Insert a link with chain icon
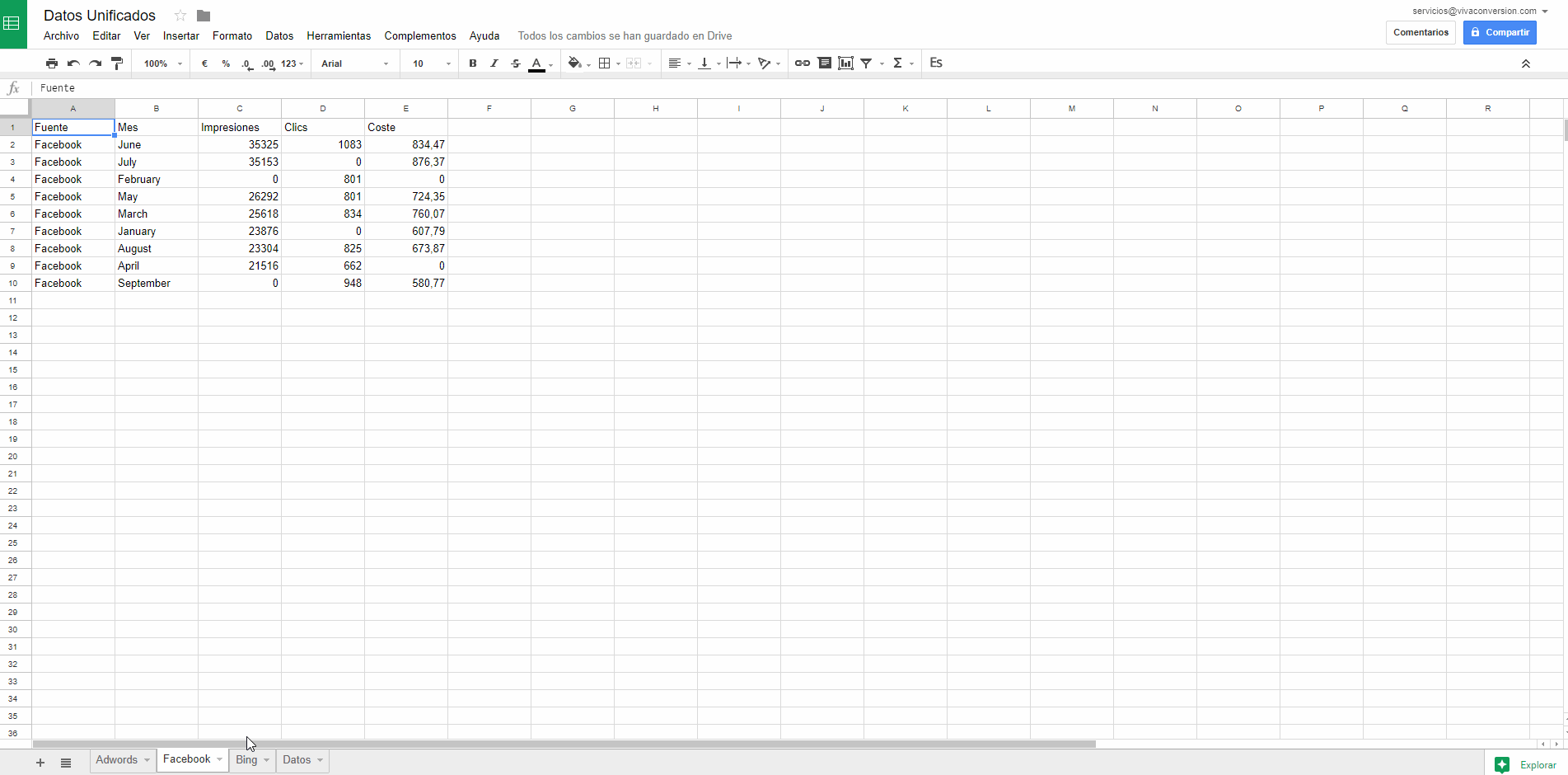 (803, 63)
